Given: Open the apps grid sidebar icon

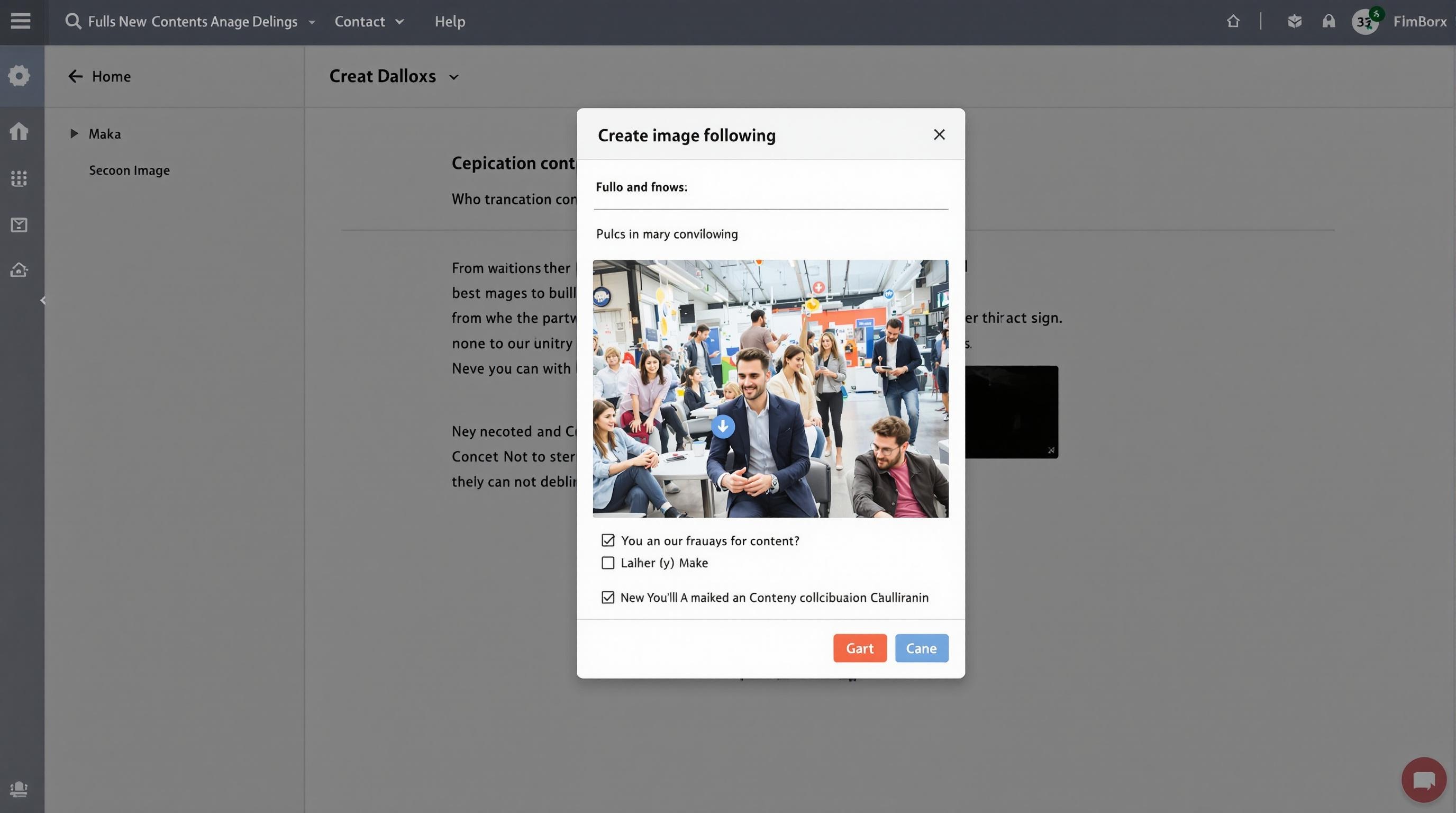Looking at the screenshot, I should point(19,179).
